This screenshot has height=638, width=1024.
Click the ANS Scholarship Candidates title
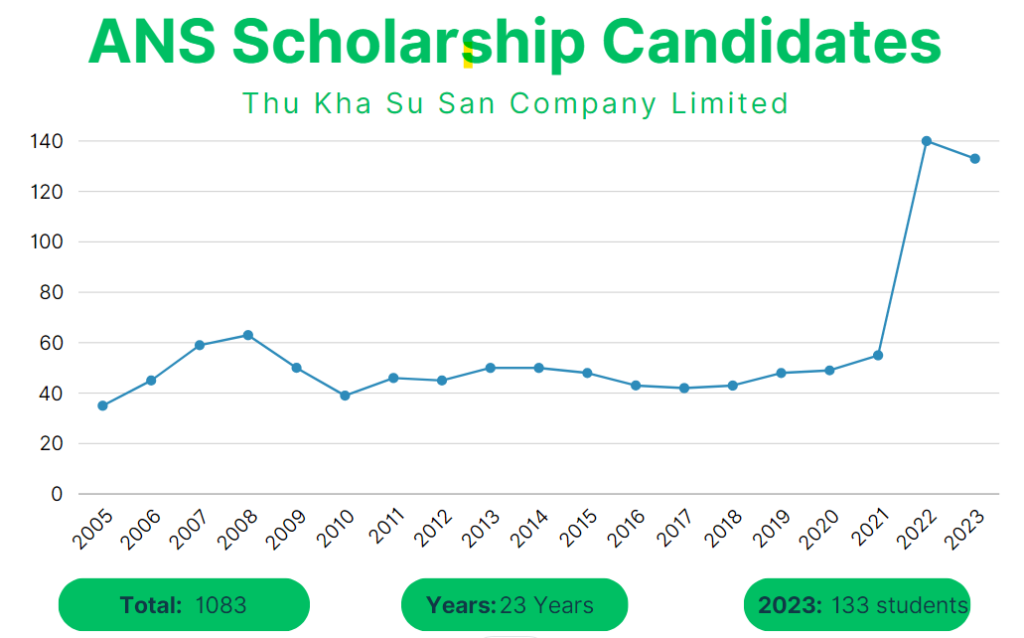[x=514, y=42]
